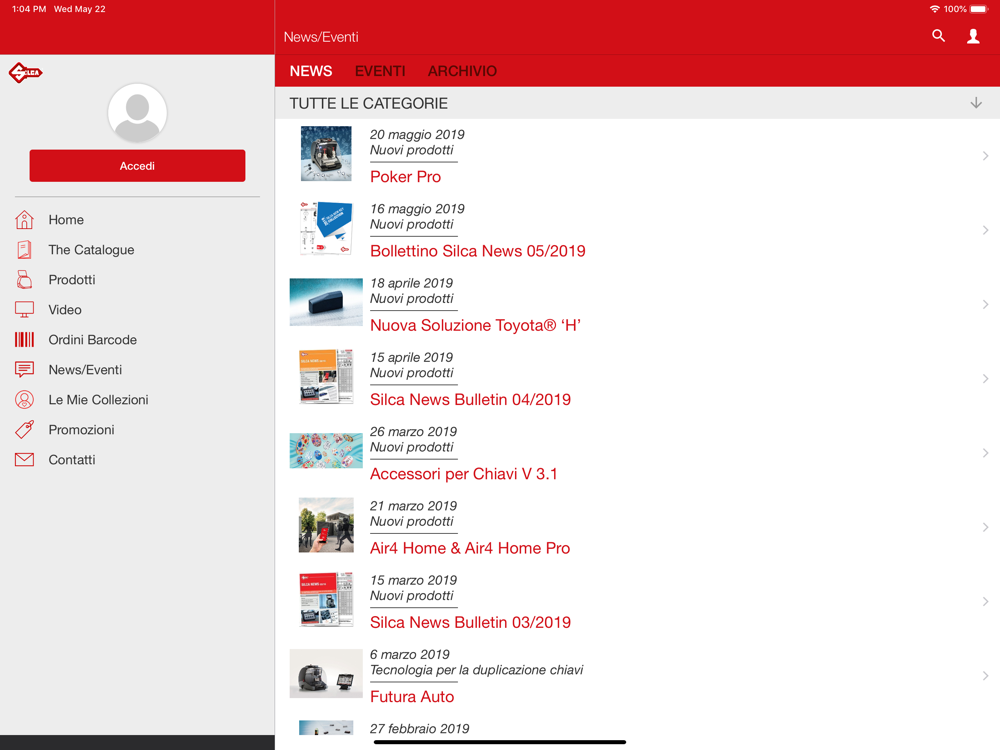Open the user profile icon in header
The height and width of the screenshot is (750, 1000).
coord(973,36)
